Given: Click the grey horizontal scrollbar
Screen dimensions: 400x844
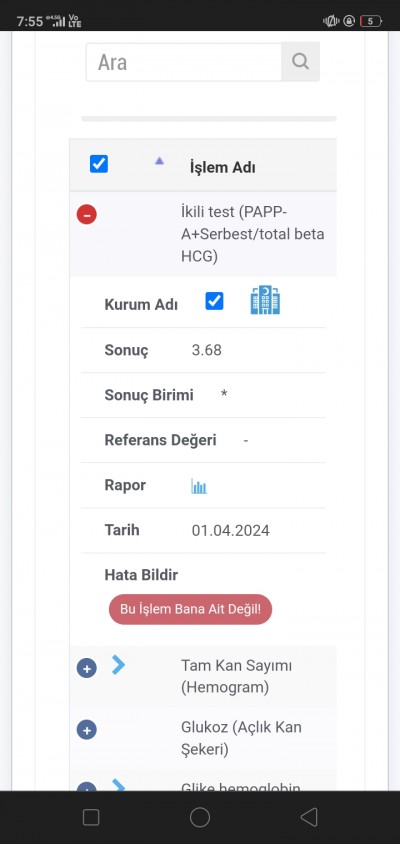Looking at the screenshot, I should [209, 118].
